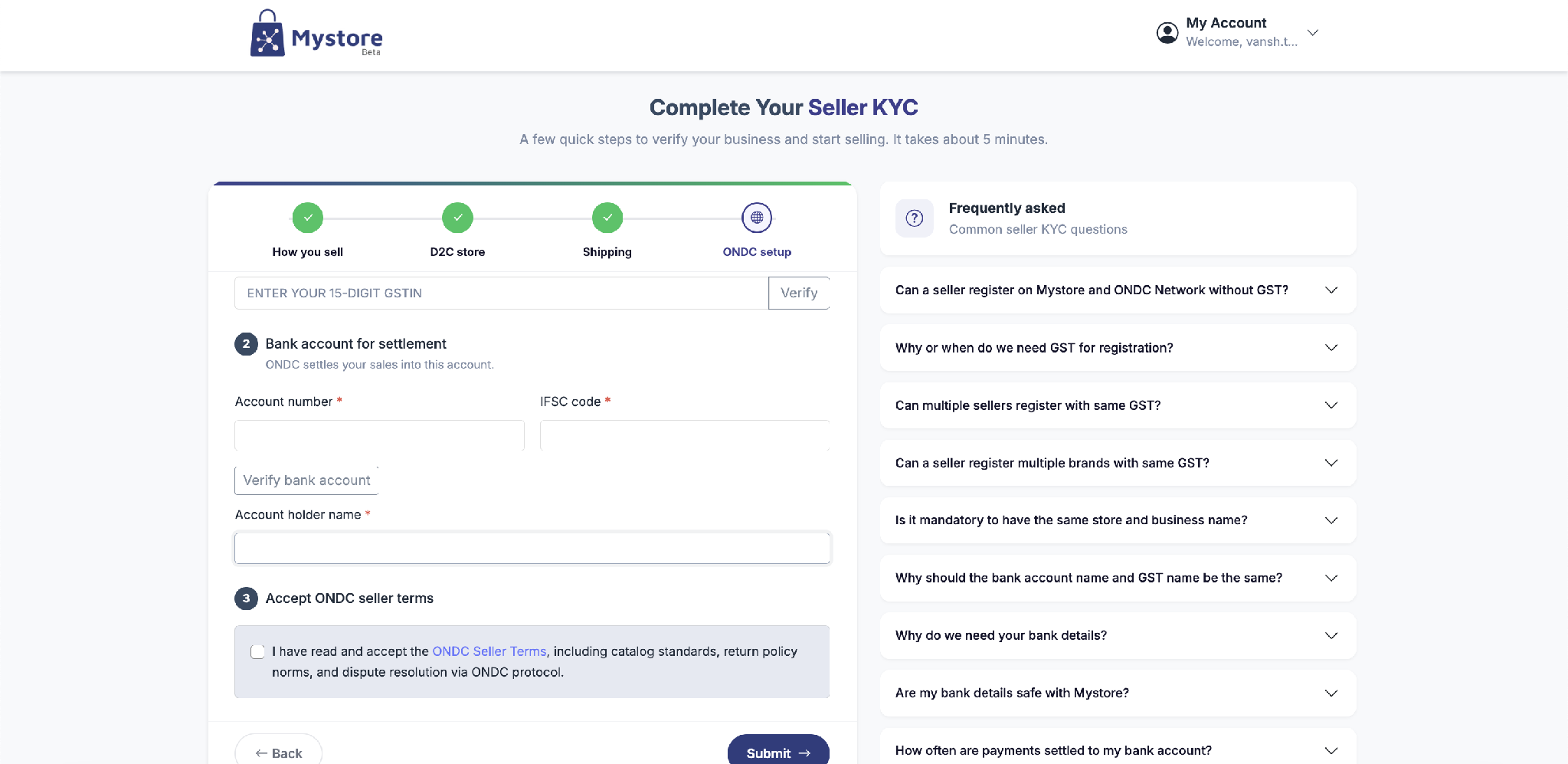Expand FAQ about registering without GST
The height and width of the screenshot is (764, 1568).
[1118, 290]
